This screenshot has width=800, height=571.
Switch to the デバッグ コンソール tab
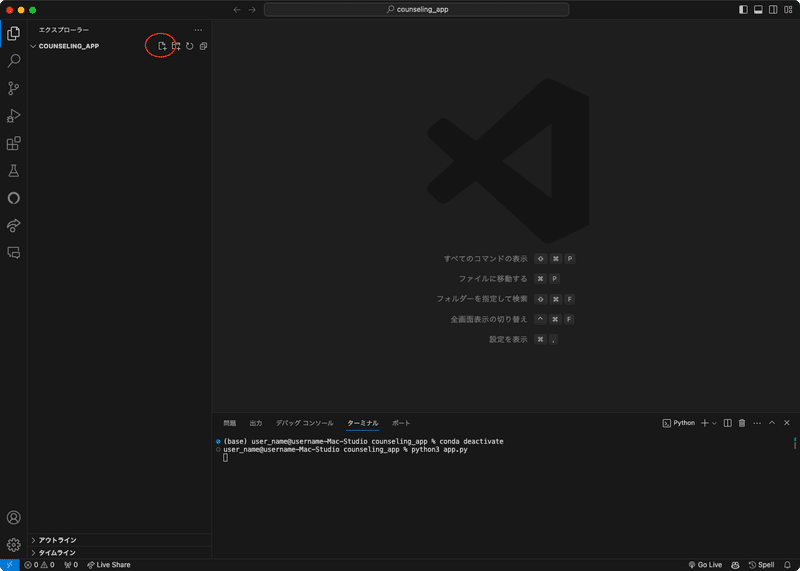coord(305,423)
